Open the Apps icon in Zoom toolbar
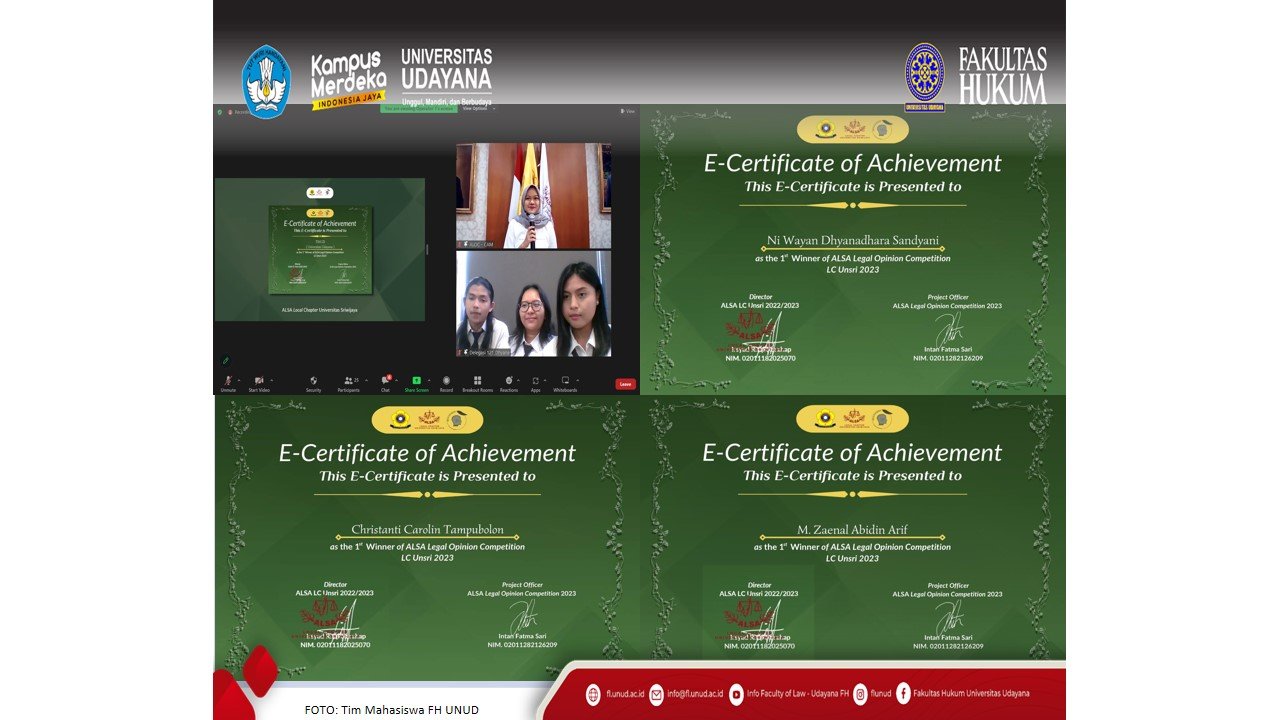The width and height of the screenshot is (1280, 720). 535,381
